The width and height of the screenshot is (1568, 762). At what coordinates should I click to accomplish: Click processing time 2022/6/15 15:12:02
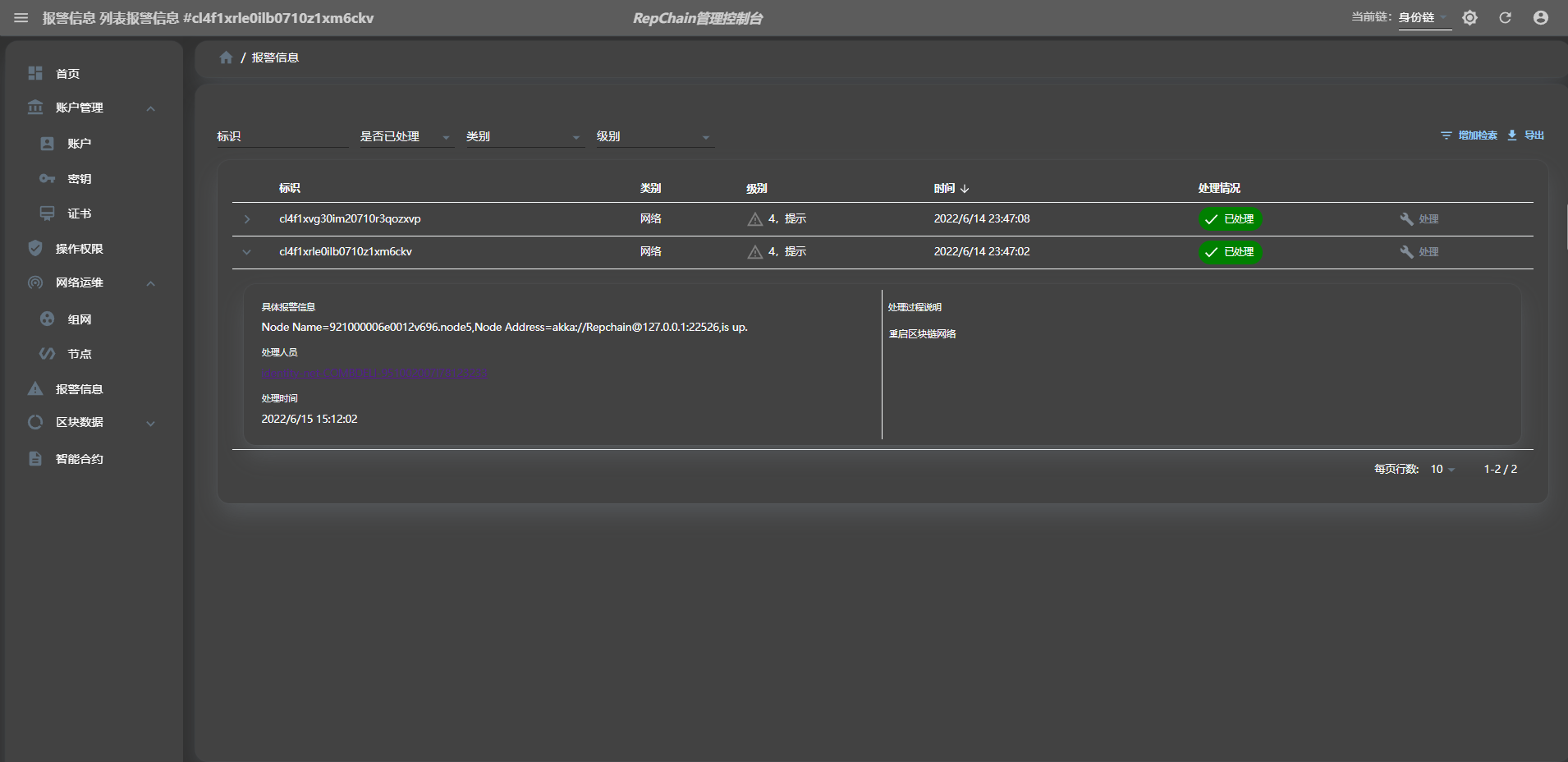(309, 419)
